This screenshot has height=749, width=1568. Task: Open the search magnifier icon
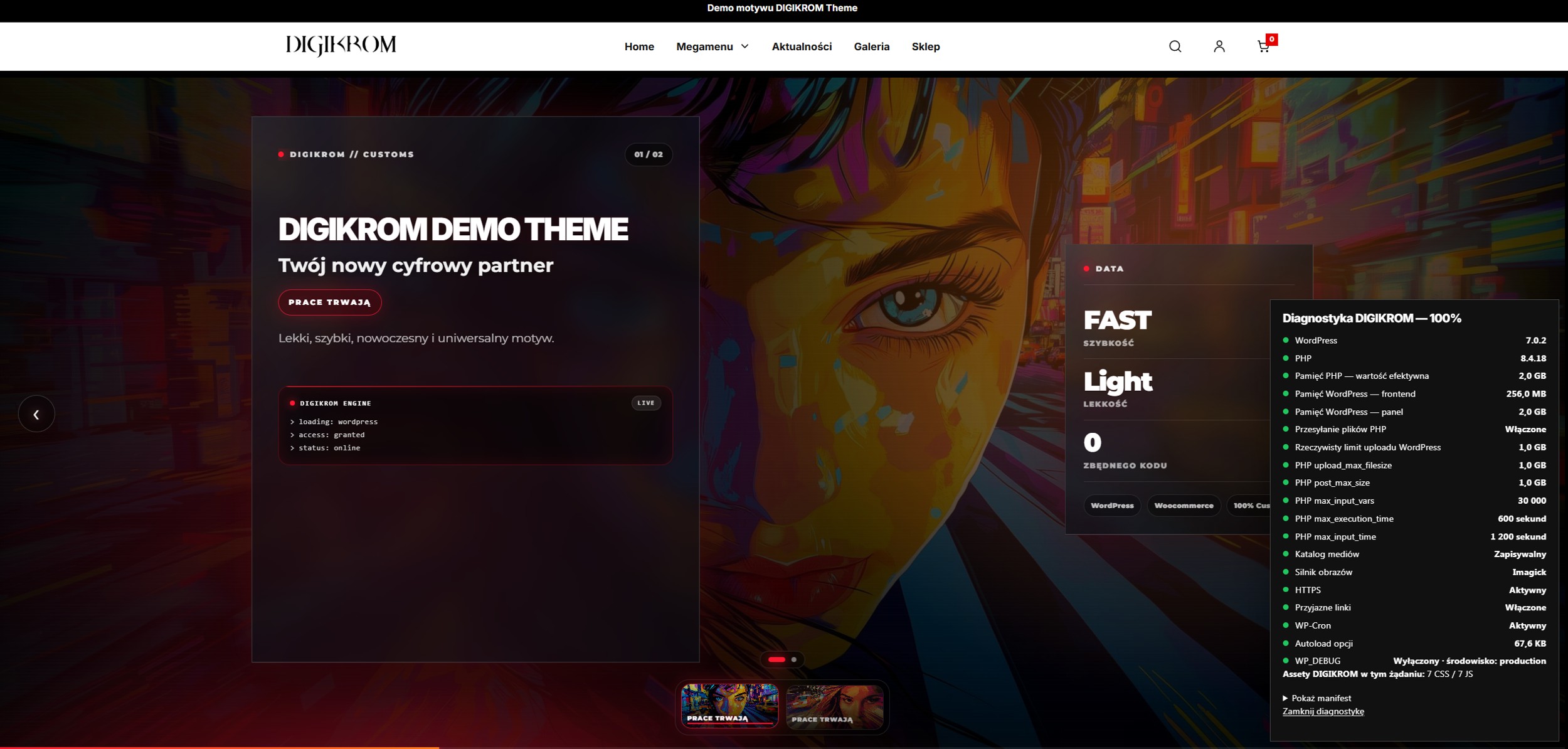[1175, 46]
